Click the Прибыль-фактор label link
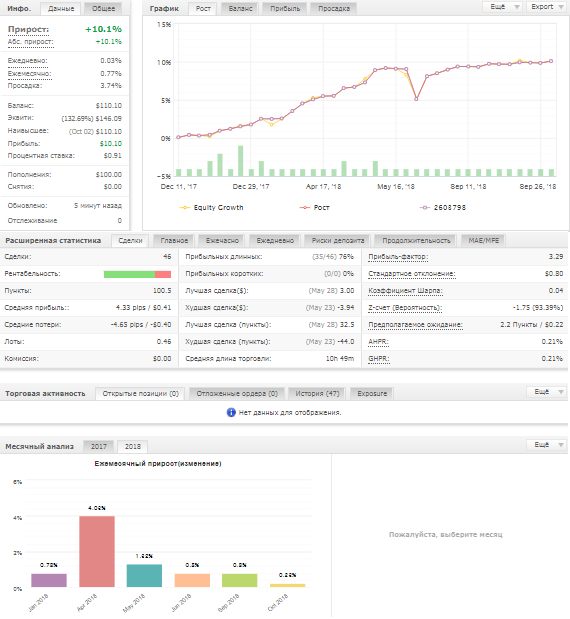The width and height of the screenshot is (570, 619). pos(398,257)
